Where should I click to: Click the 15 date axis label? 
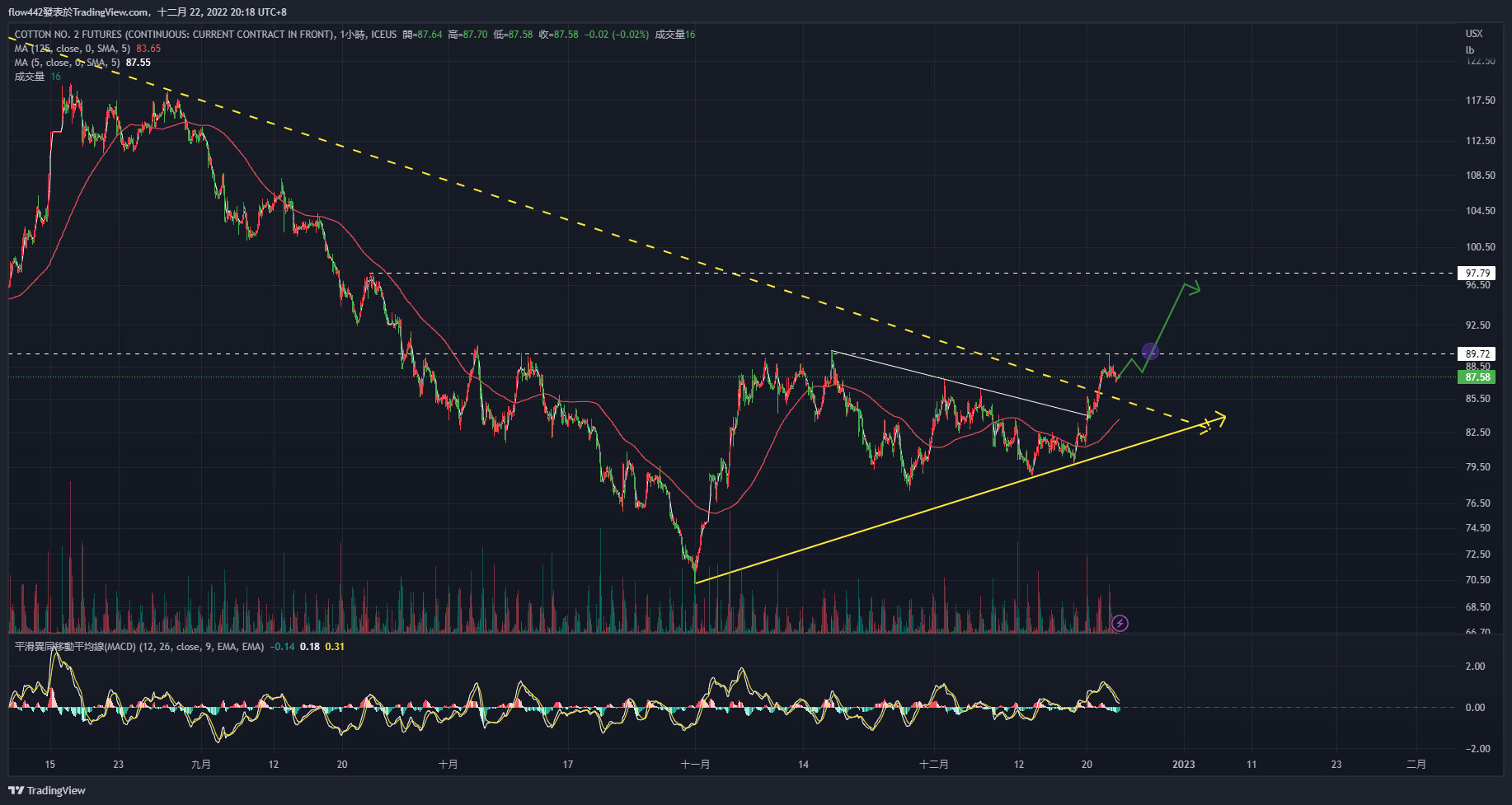coord(49,765)
